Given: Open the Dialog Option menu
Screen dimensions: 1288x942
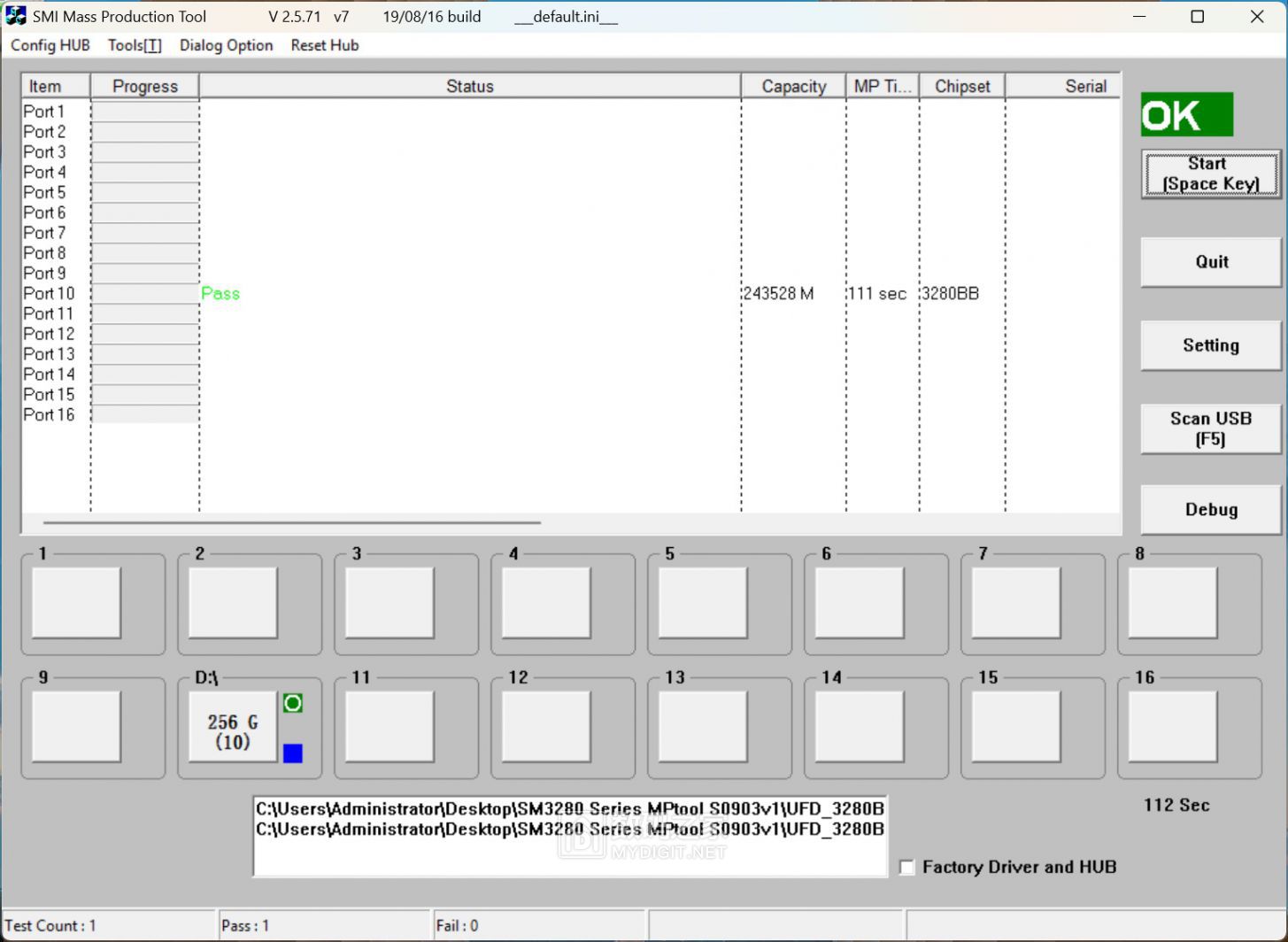Looking at the screenshot, I should coord(226,45).
